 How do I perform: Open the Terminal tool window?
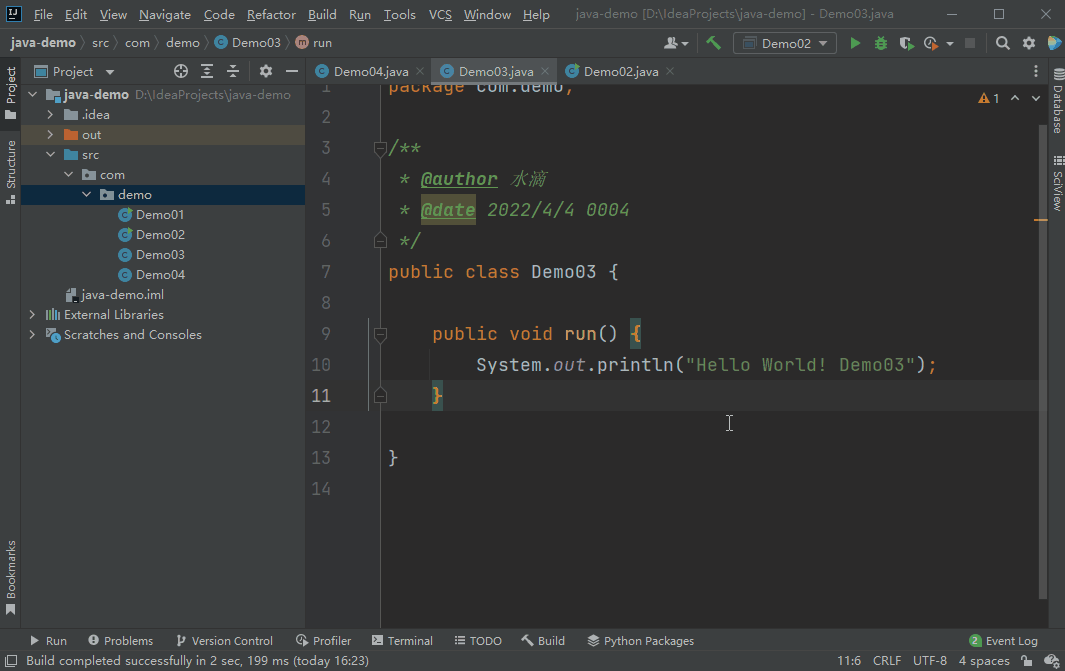[402, 640]
